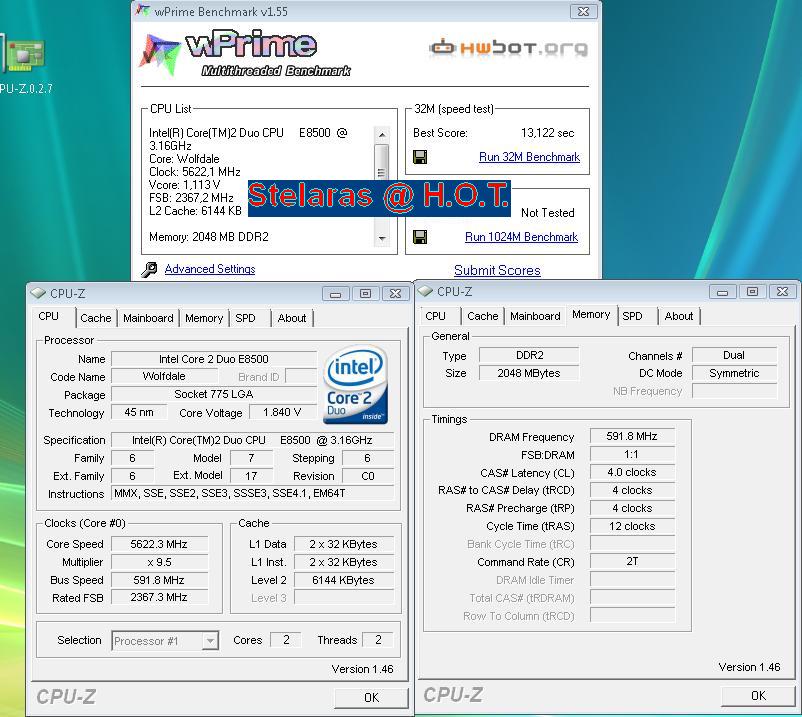
Task: Open SPD tab in left CPU-Z window
Action: click(x=246, y=318)
